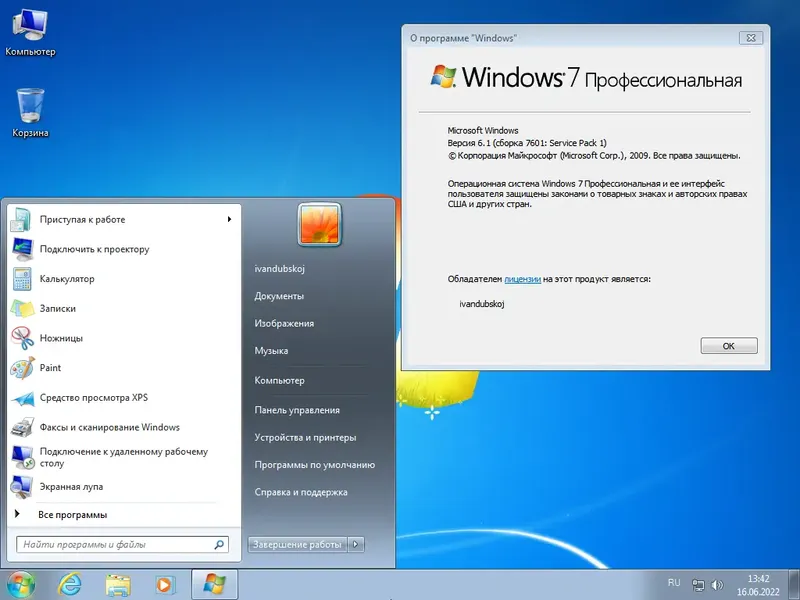Open Программы по умолчанию
Screen dimensions: 800x600
click(x=315, y=465)
